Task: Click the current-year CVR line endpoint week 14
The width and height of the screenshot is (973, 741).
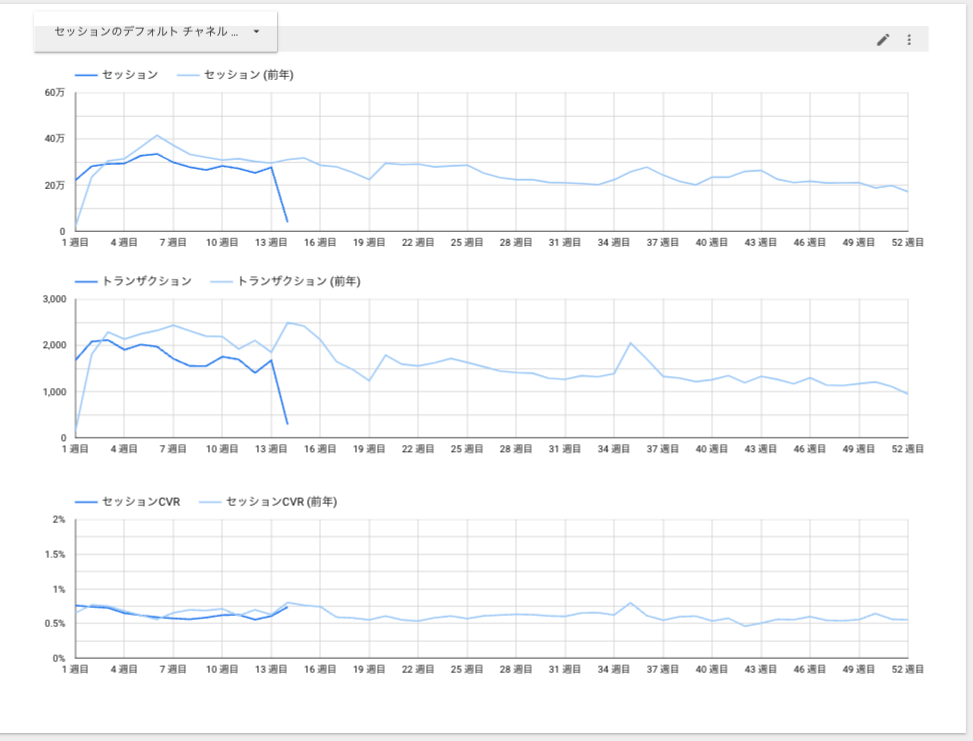Action: click(x=287, y=607)
